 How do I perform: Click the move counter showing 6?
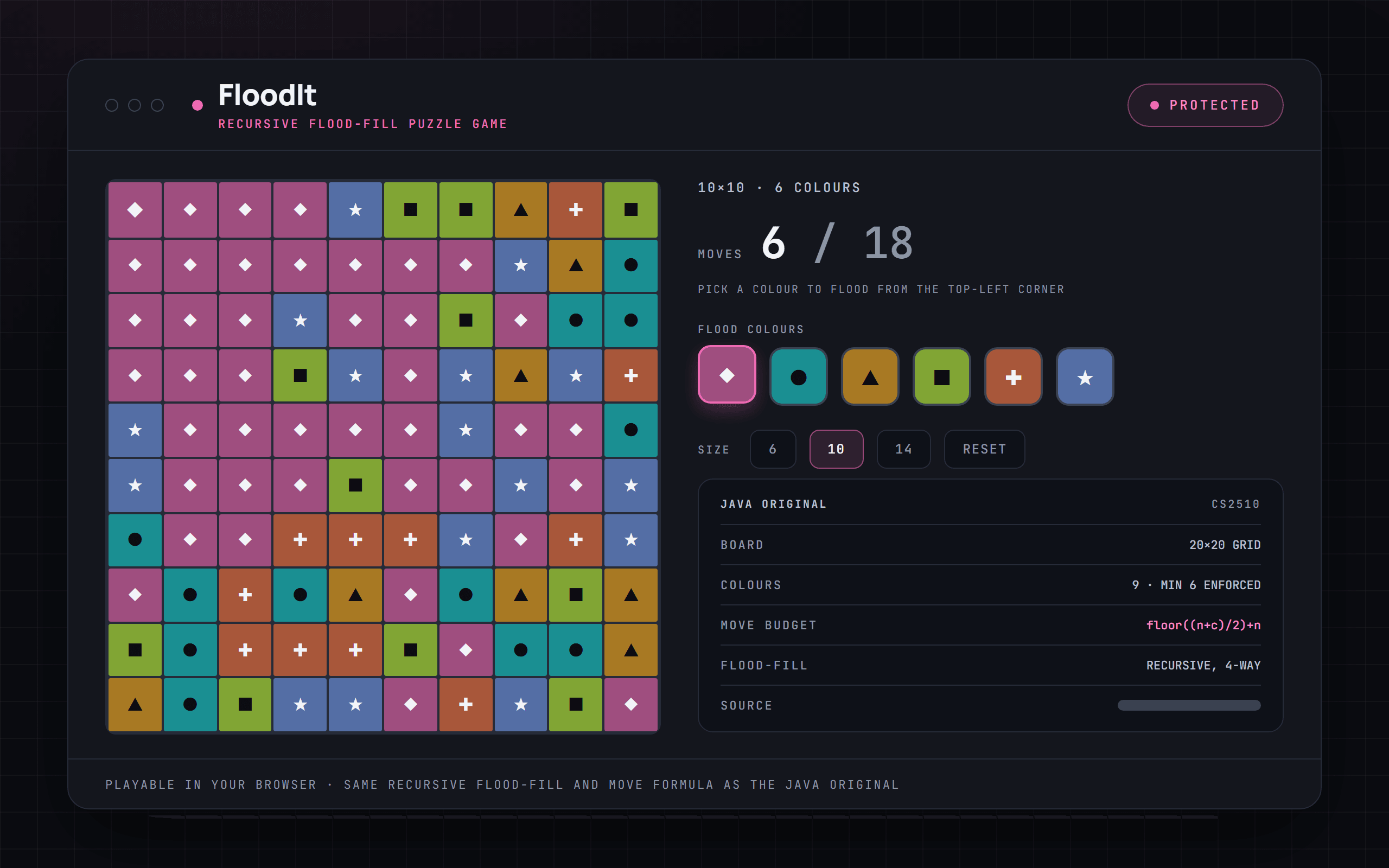[x=773, y=244]
